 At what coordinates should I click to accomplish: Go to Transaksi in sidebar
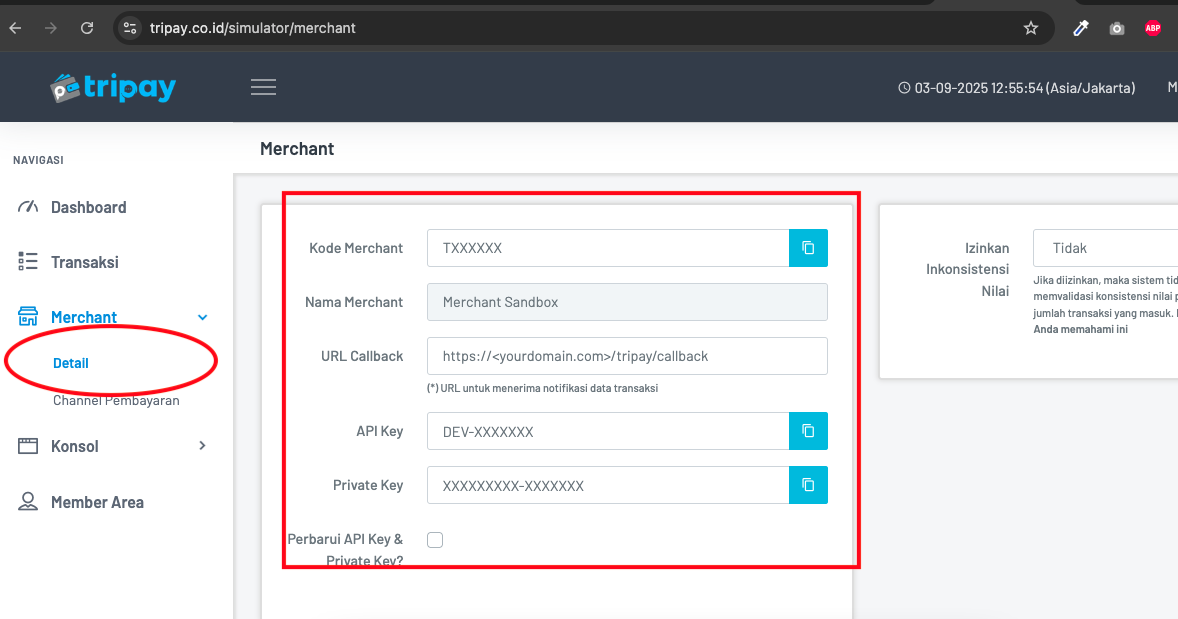click(x=84, y=262)
